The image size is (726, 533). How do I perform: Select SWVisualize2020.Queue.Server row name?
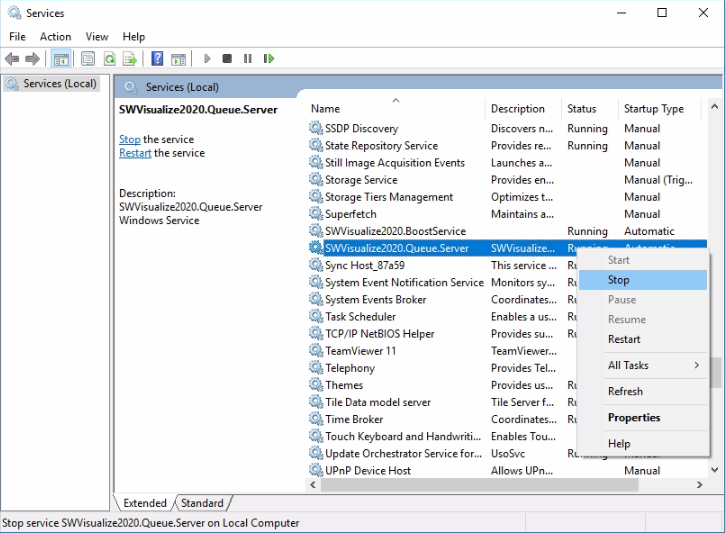(397, 248)
